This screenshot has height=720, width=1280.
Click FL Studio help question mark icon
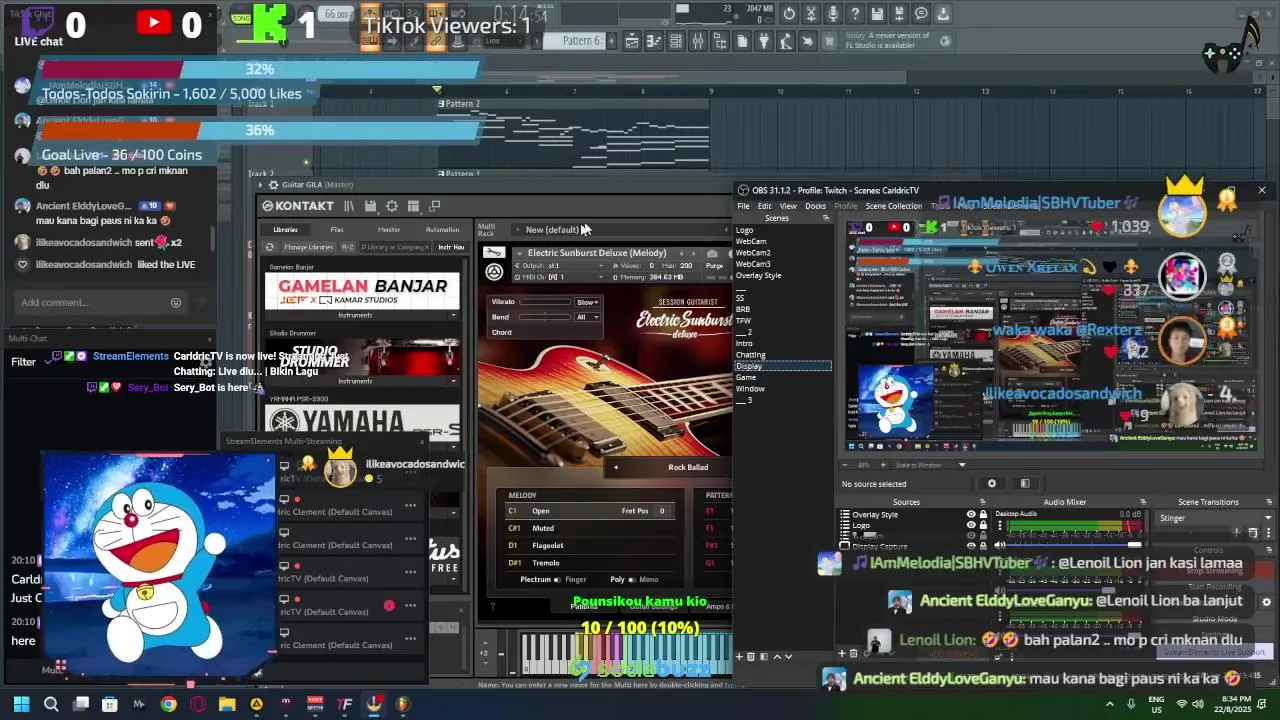coord(855,13)
